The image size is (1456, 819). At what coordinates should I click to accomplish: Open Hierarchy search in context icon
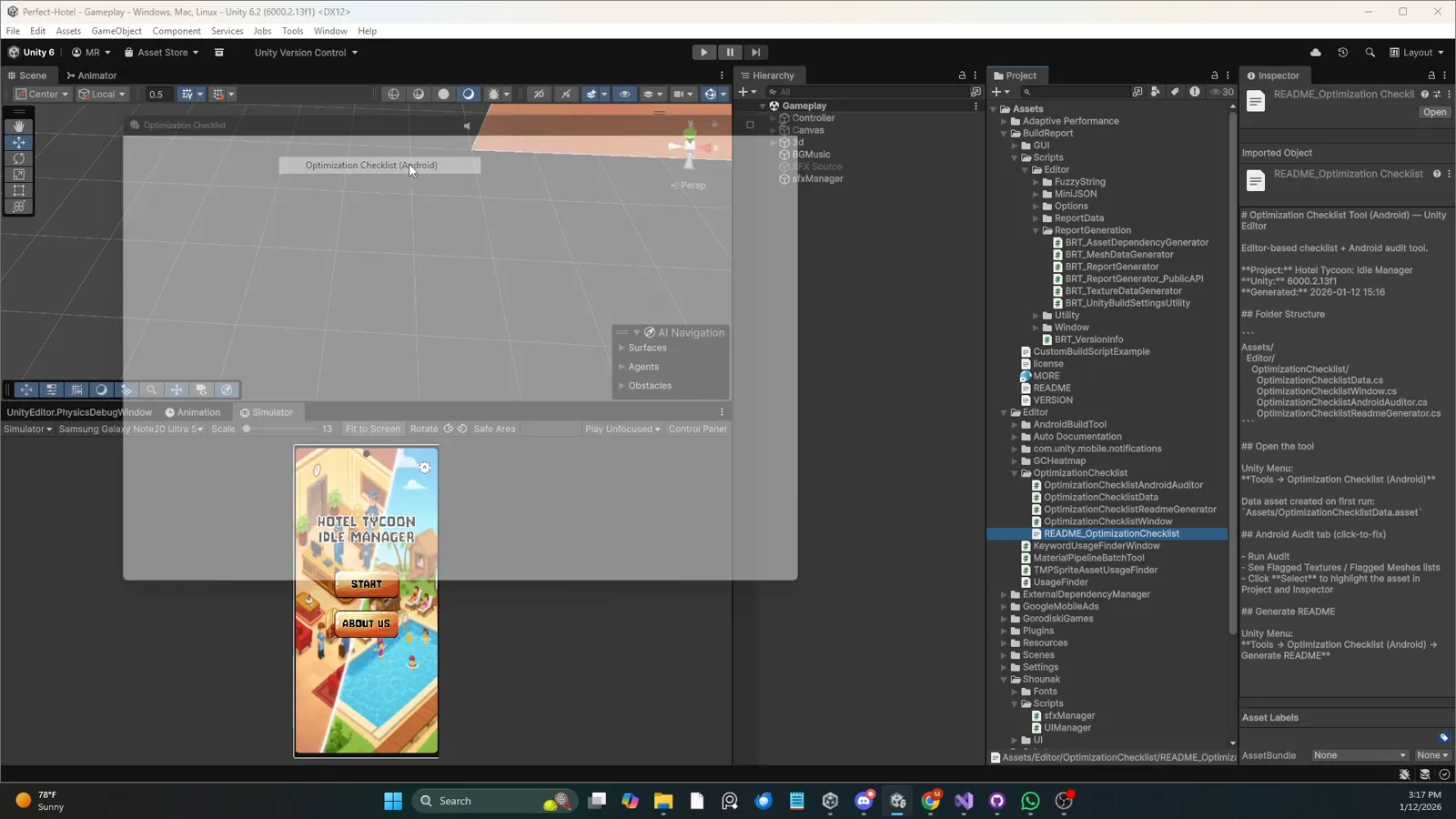976,92
